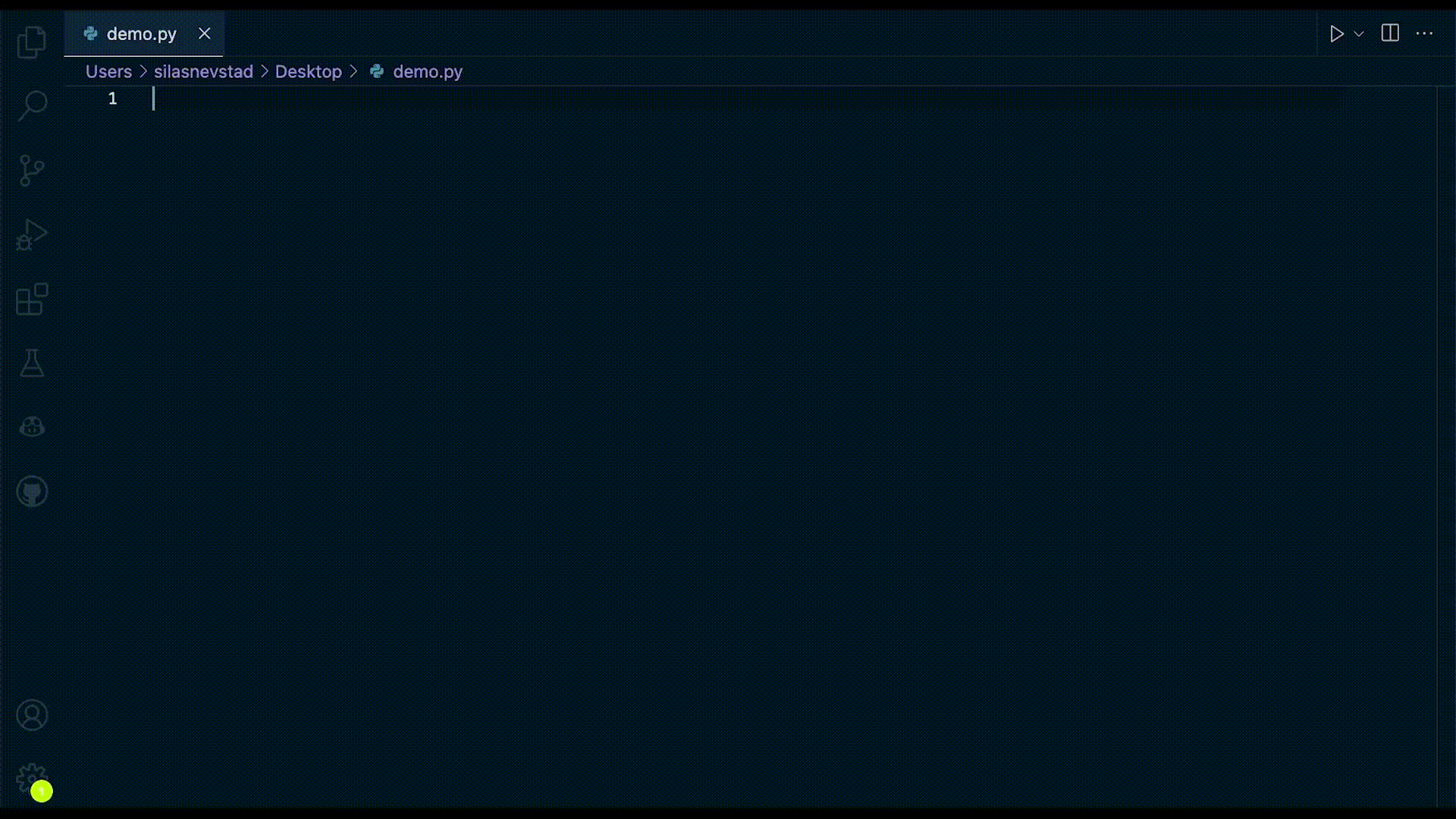Expand the Desktop breadcrumb folder
The image size is (1456, 819).
point(308,71)
